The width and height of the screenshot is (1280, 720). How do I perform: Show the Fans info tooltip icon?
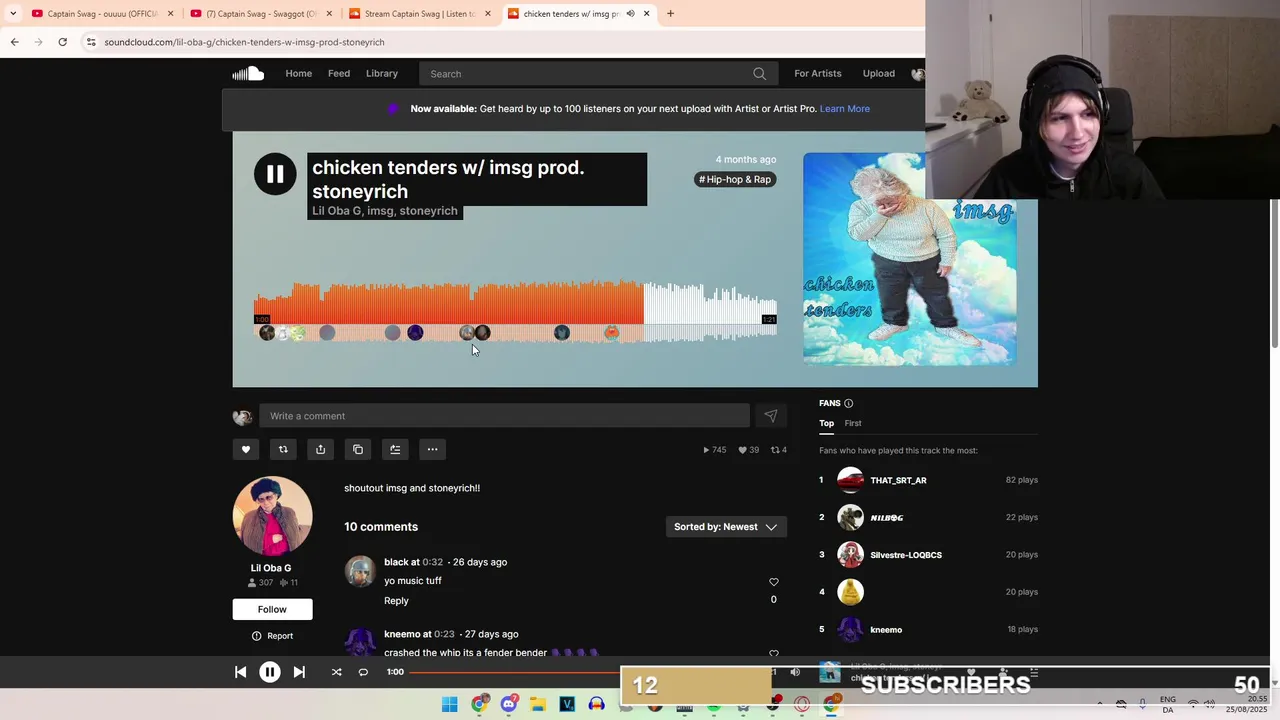pyautogui.click(x=848, y=403)
